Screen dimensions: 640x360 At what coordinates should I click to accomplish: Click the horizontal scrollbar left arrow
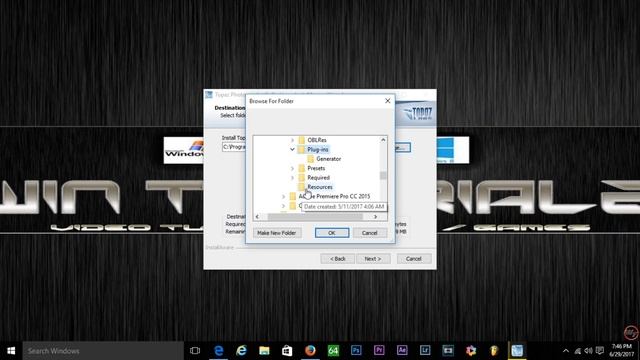coord(257,217)
